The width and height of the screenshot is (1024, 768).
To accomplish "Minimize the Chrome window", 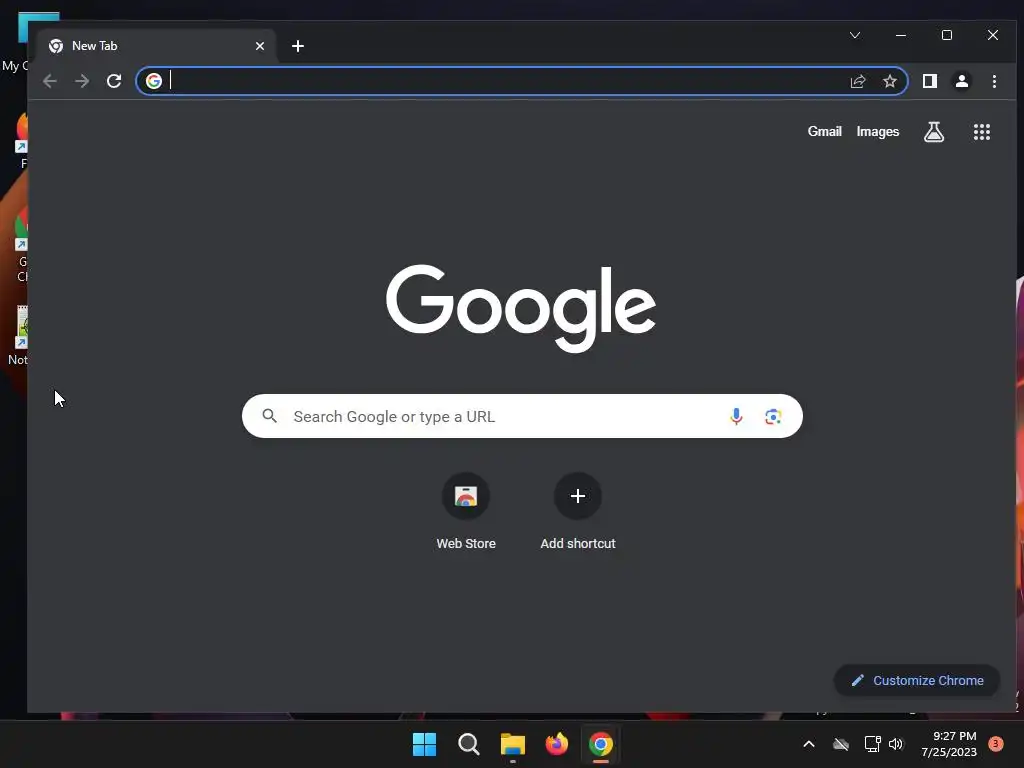I will (901, 35).
